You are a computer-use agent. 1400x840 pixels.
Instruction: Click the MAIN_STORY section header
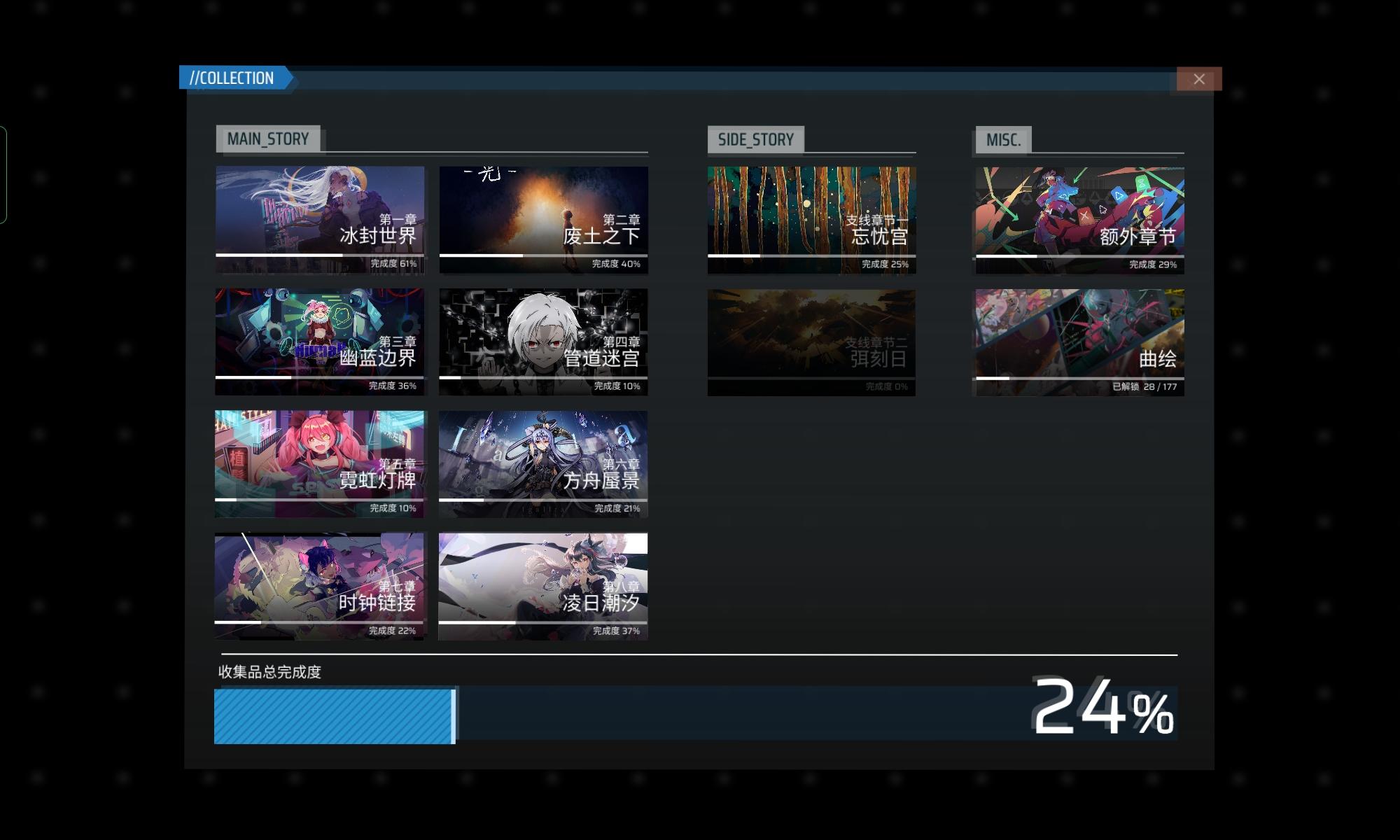[x=268, y=139]
